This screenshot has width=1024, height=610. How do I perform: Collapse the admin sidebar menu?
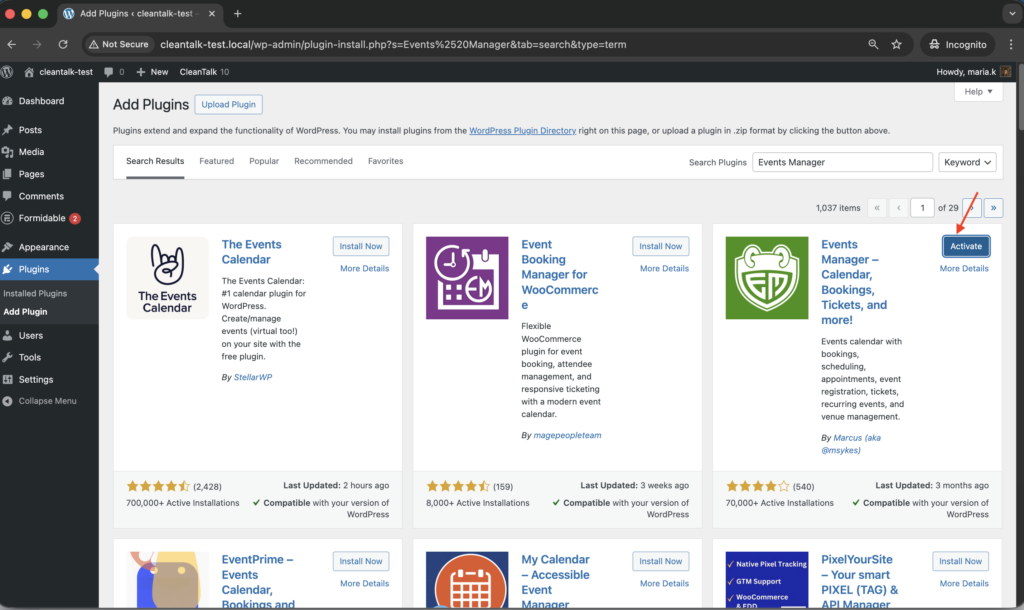pyautogui.click(x=46, y=401)
